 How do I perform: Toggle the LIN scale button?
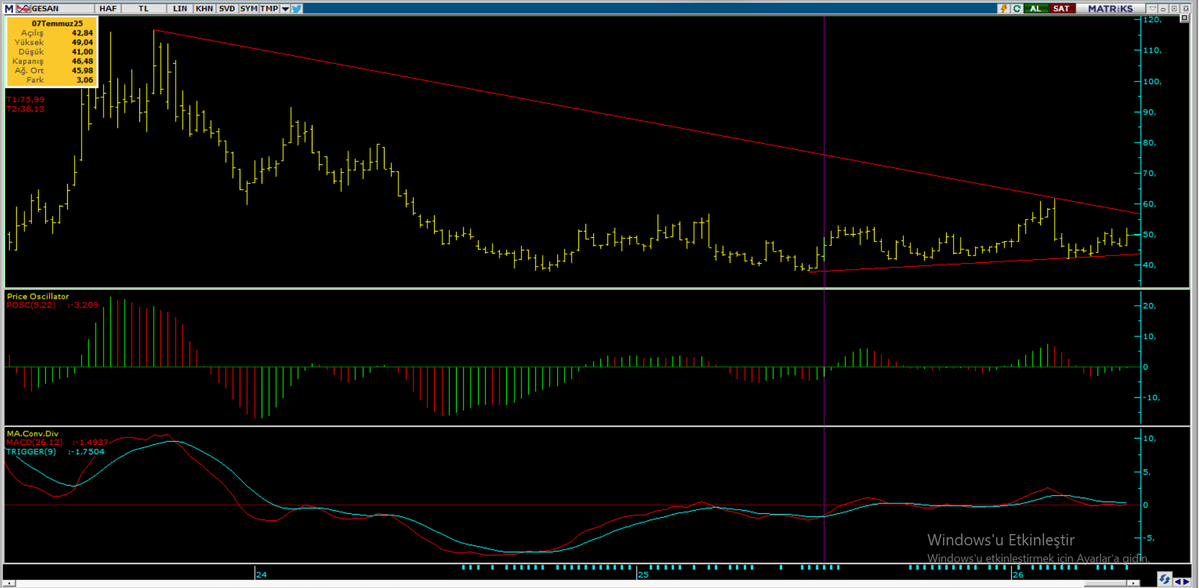pyautogui.click(x=180, y=8)
